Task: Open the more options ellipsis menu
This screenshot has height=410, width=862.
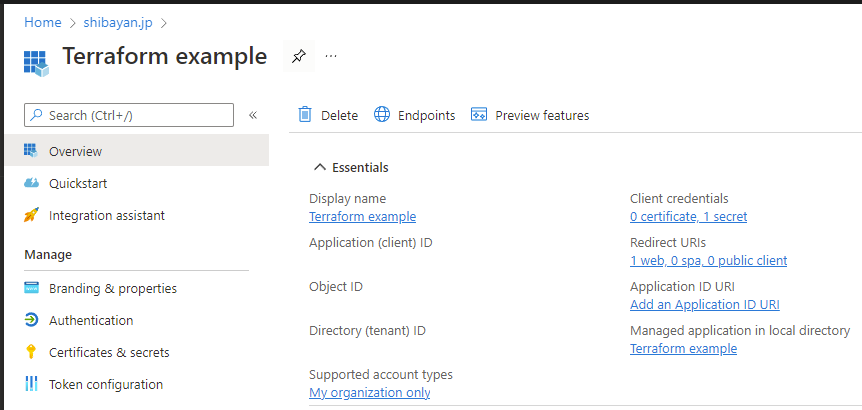Action: pos(330,56)
